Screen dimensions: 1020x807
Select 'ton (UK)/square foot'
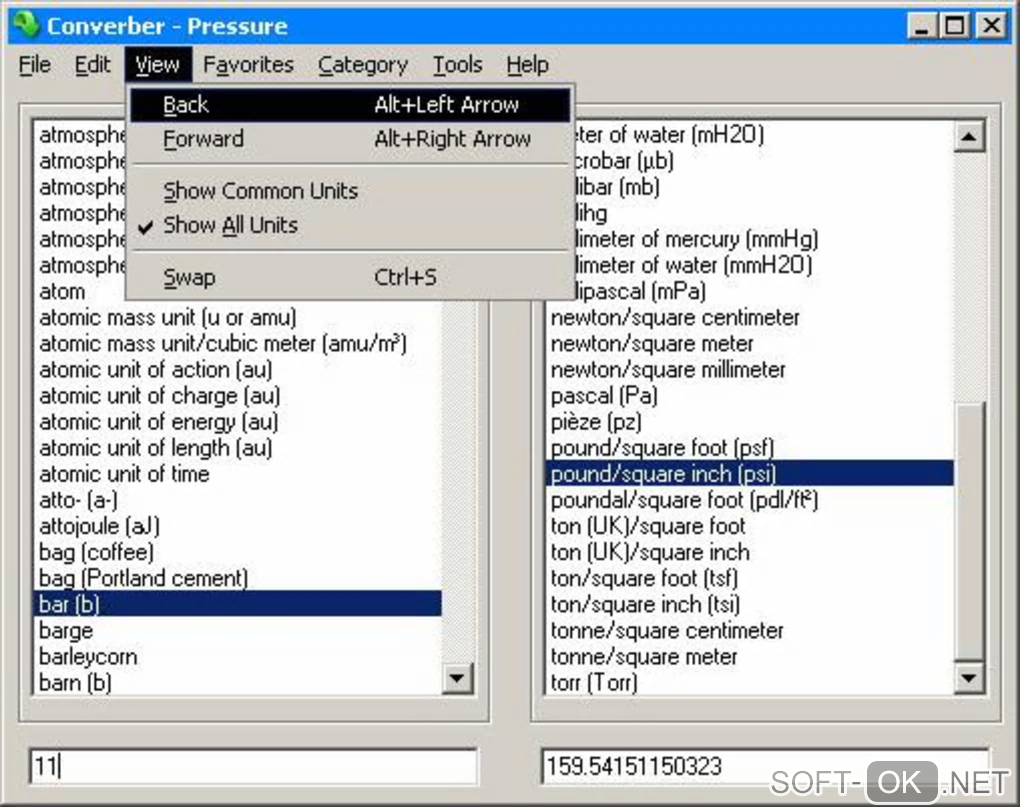750,526
